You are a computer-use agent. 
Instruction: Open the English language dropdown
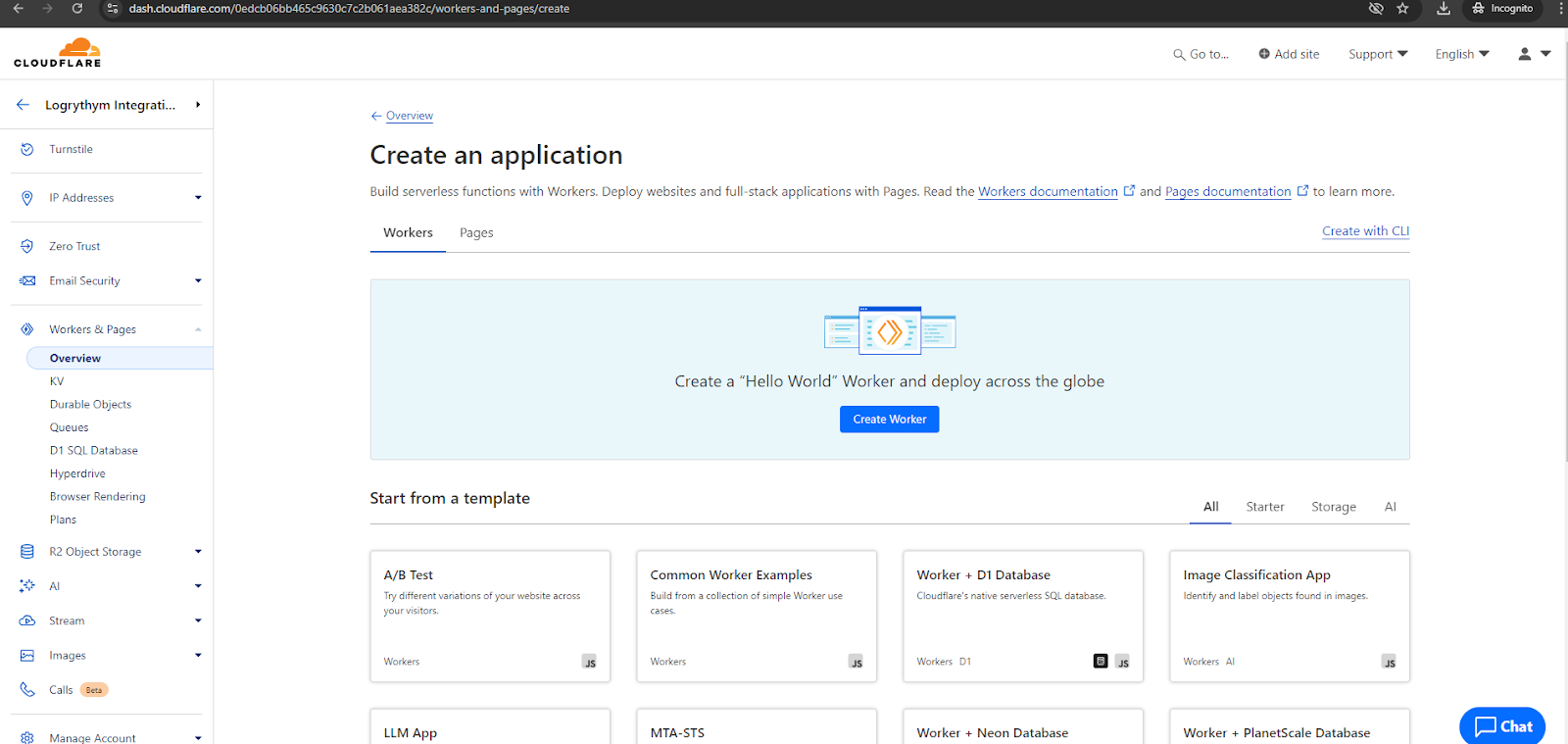point(1461,54)
